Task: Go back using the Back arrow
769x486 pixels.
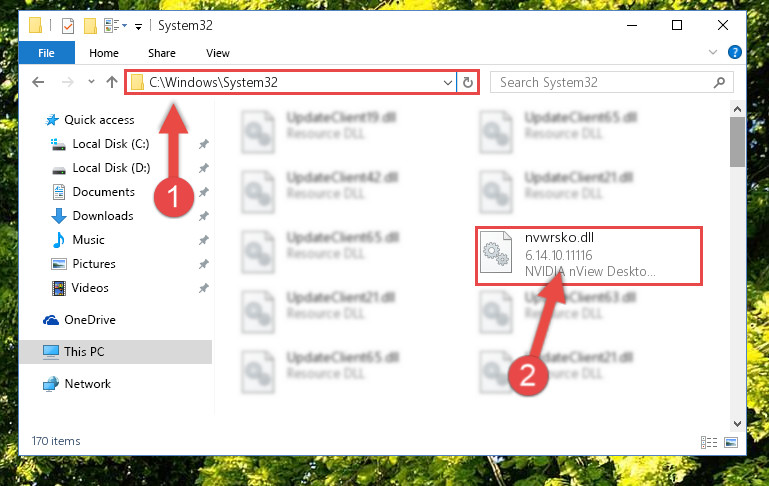Action: click(x=38, y=82)
